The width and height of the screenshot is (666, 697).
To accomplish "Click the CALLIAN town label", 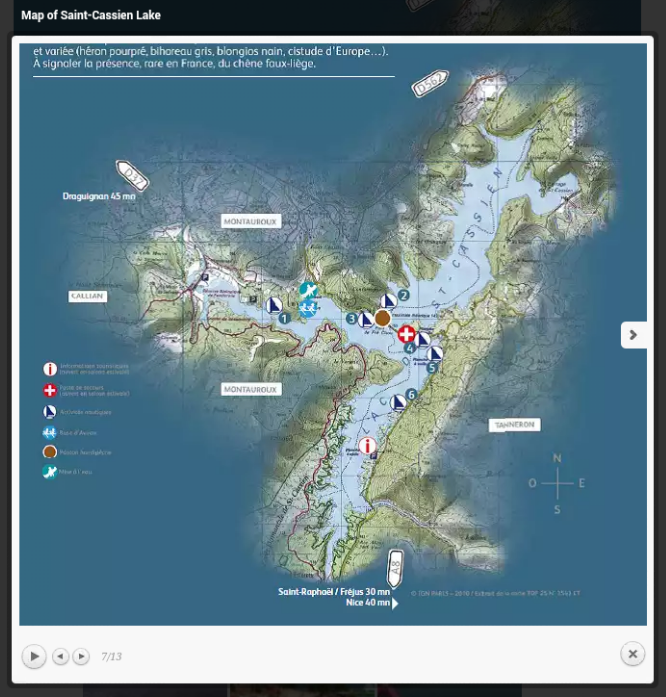I will [x=87, y=296].
